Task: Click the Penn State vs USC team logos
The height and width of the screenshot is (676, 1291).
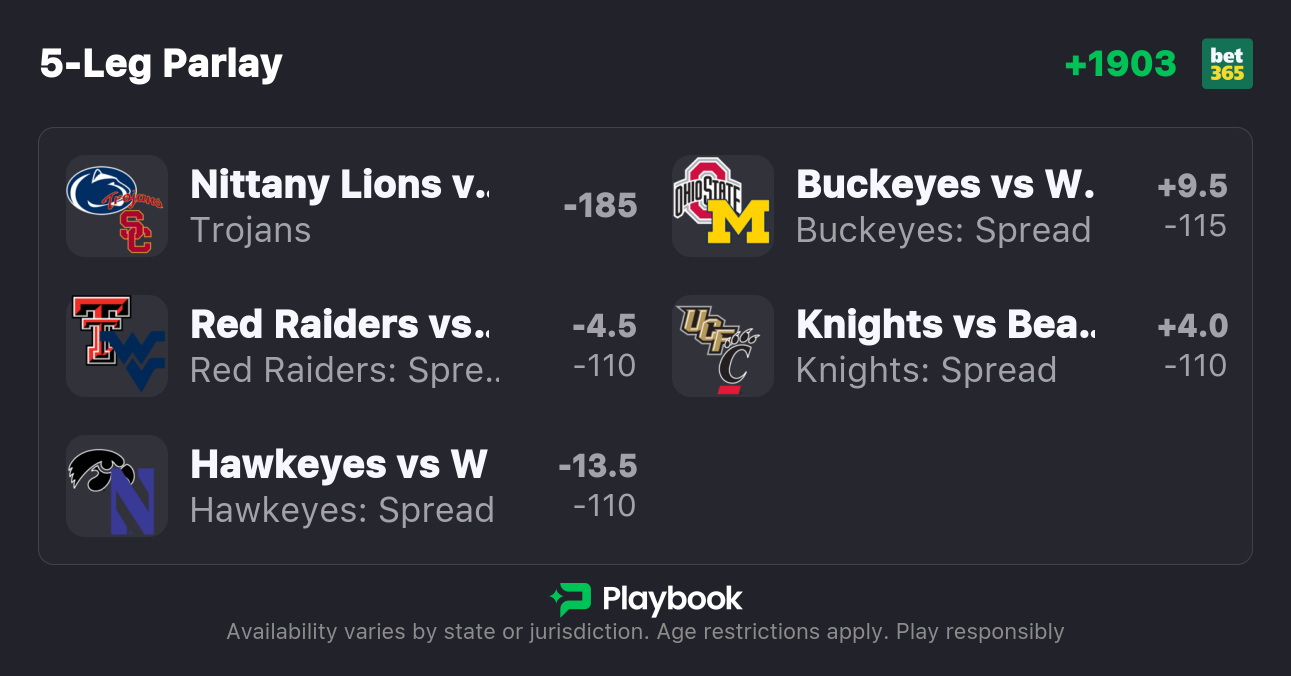Action: [117, 206]
